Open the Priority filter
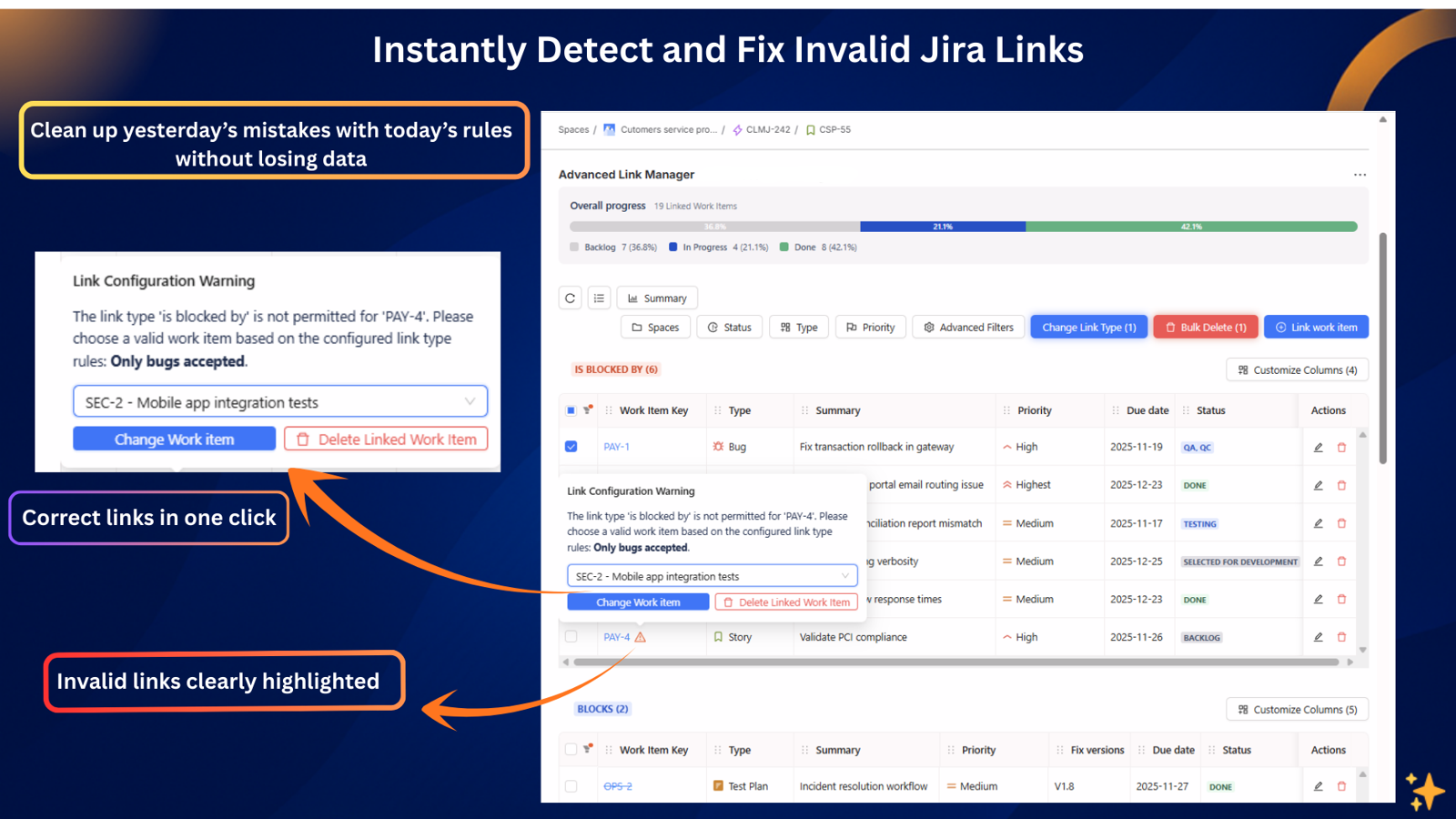Viewport: 1456px width, 819px height. pyautogui.click(x=871, y=327)
